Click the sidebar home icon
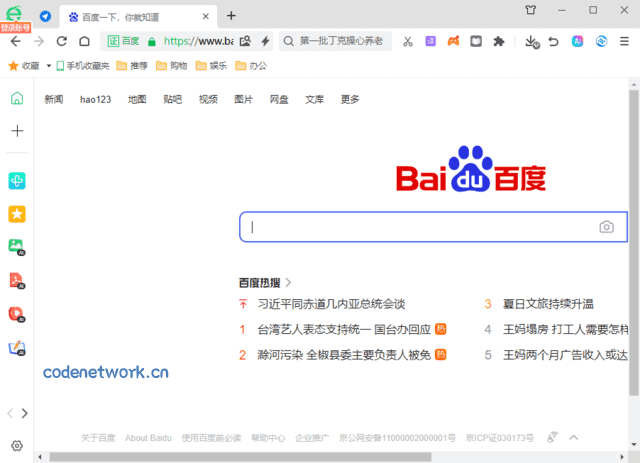Screen dimensions: 640x463 tap(17, 98)
